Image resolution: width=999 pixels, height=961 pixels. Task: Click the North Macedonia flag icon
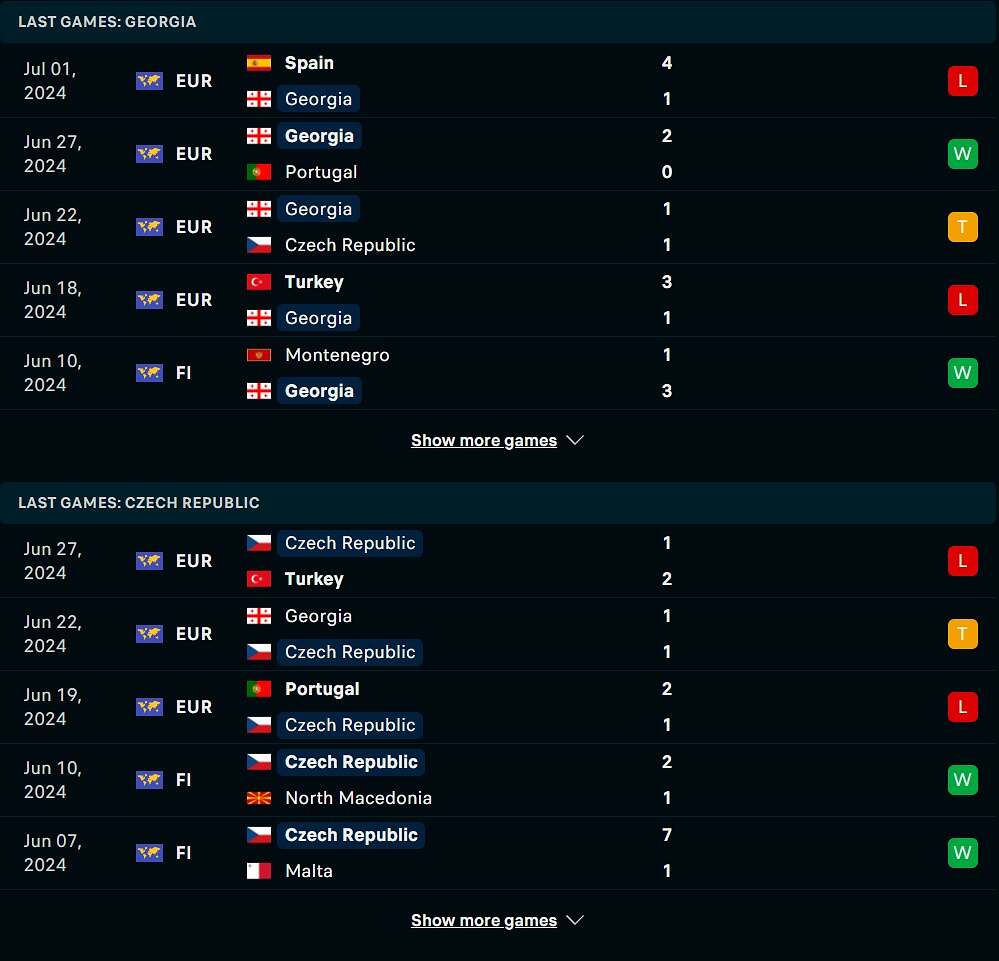coord(259,797)
